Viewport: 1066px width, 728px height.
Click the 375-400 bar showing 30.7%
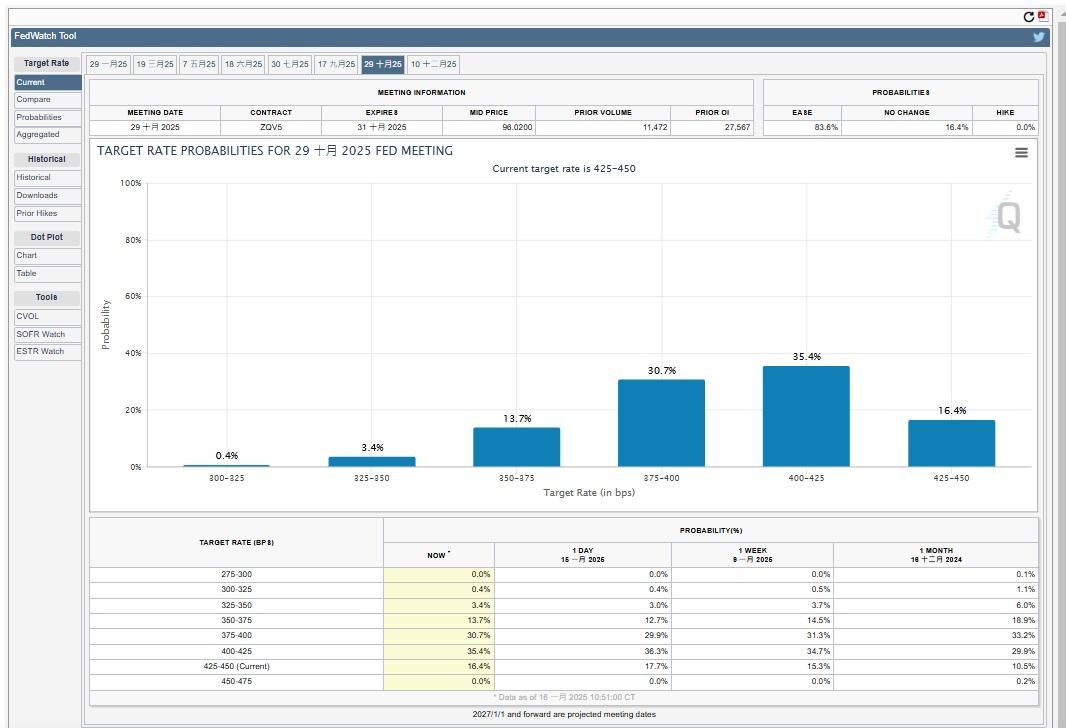tap(661, 423)
